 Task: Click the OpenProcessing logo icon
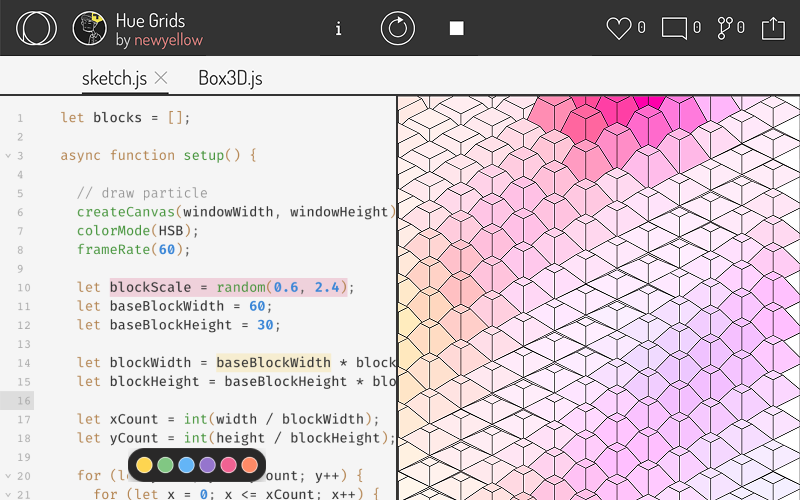pyautogui.click(x=36, y=28)
